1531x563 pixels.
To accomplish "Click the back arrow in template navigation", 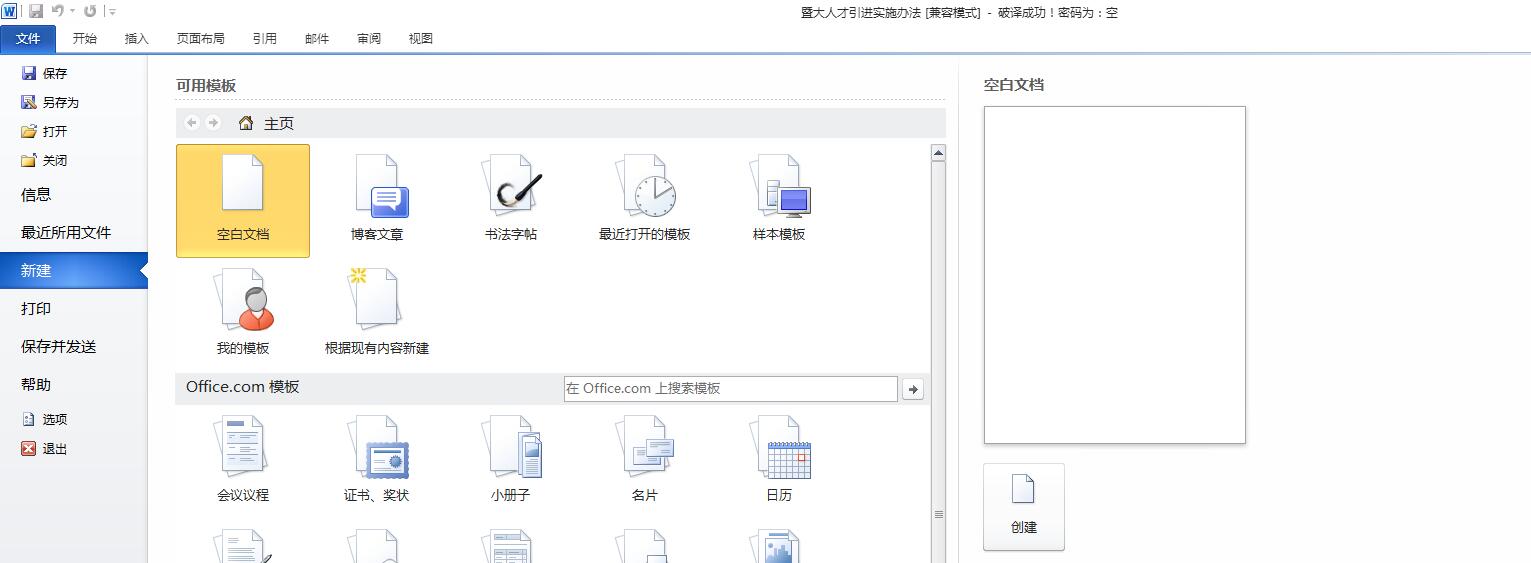I will [192, 123].
